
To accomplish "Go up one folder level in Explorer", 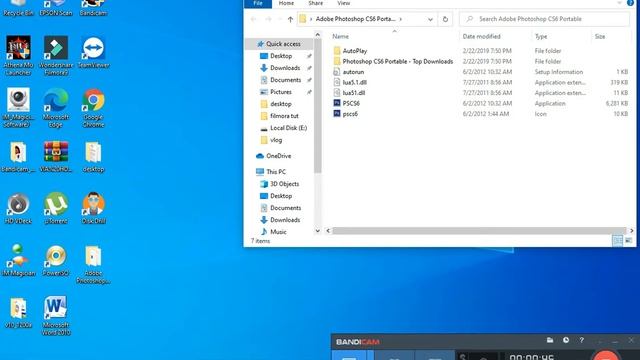I will point(290,19).
